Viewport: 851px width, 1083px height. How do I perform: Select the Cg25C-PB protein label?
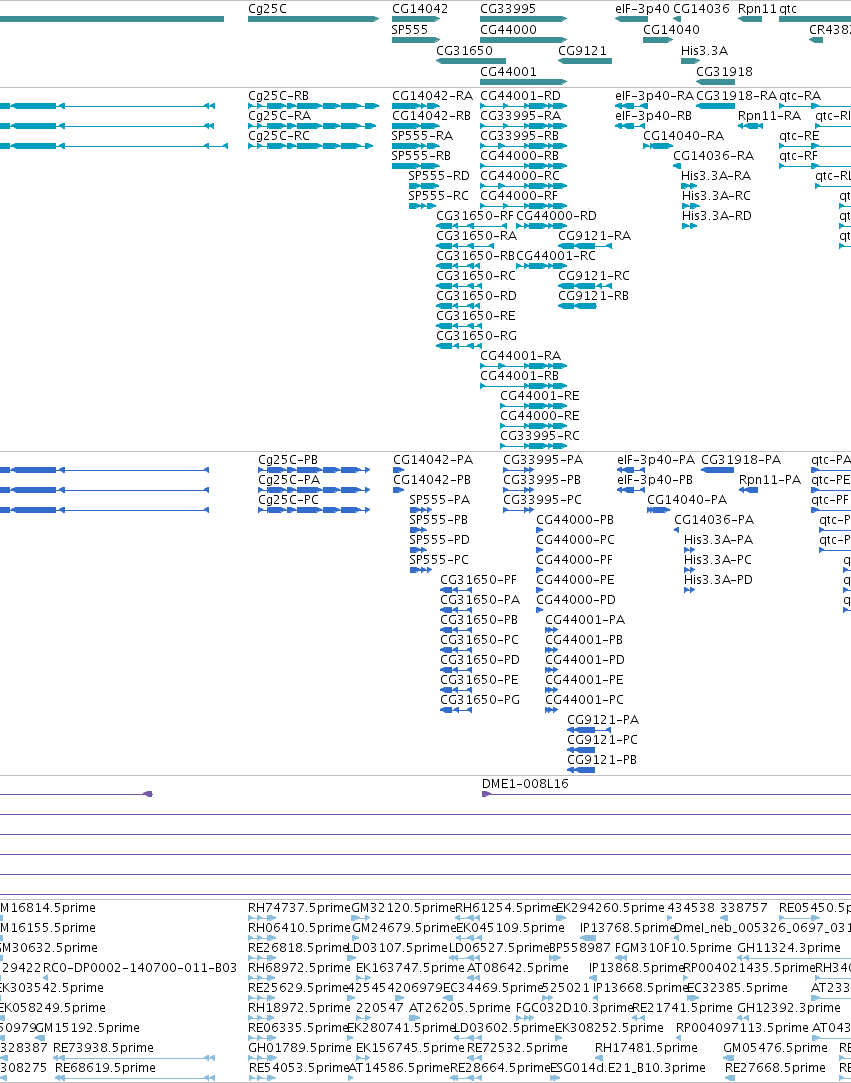point(288,459)
